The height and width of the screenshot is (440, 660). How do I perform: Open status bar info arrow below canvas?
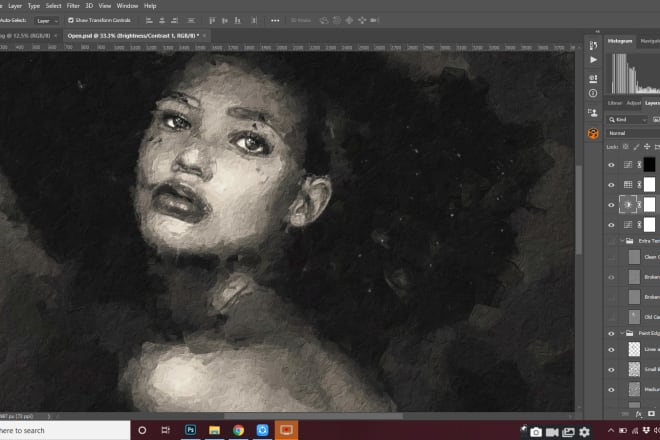point(49,416)
